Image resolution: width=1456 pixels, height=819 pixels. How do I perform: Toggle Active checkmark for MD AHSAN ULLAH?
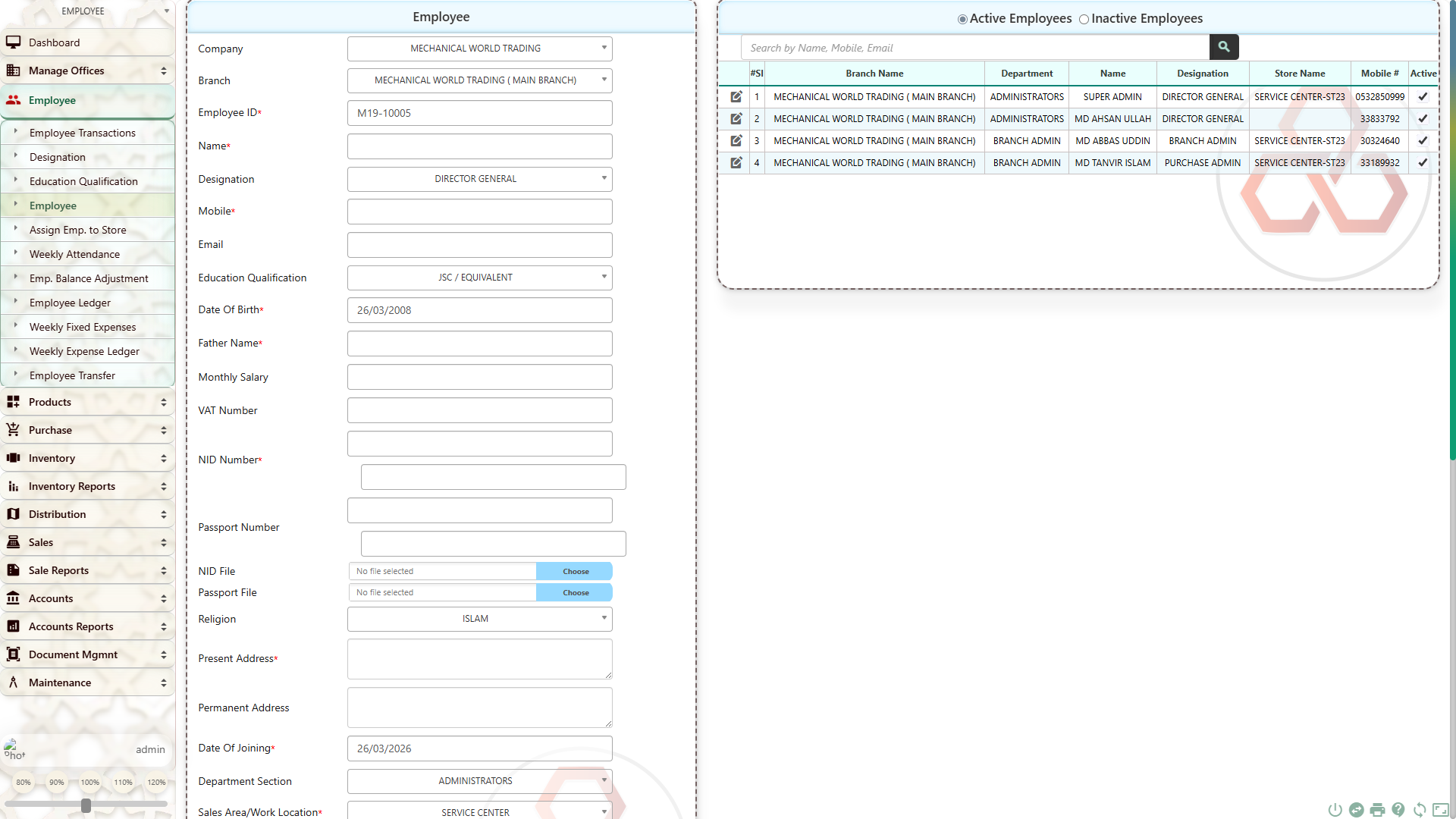pyautogui.click(x=1423, y=119)
